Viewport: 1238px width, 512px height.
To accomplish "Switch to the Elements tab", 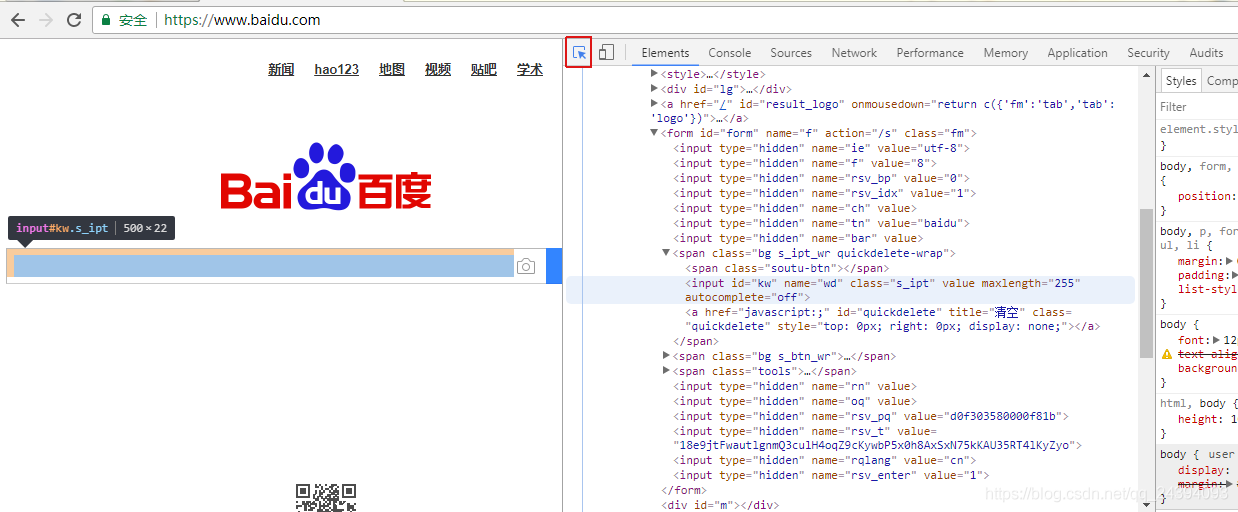I will pos(665,53).
